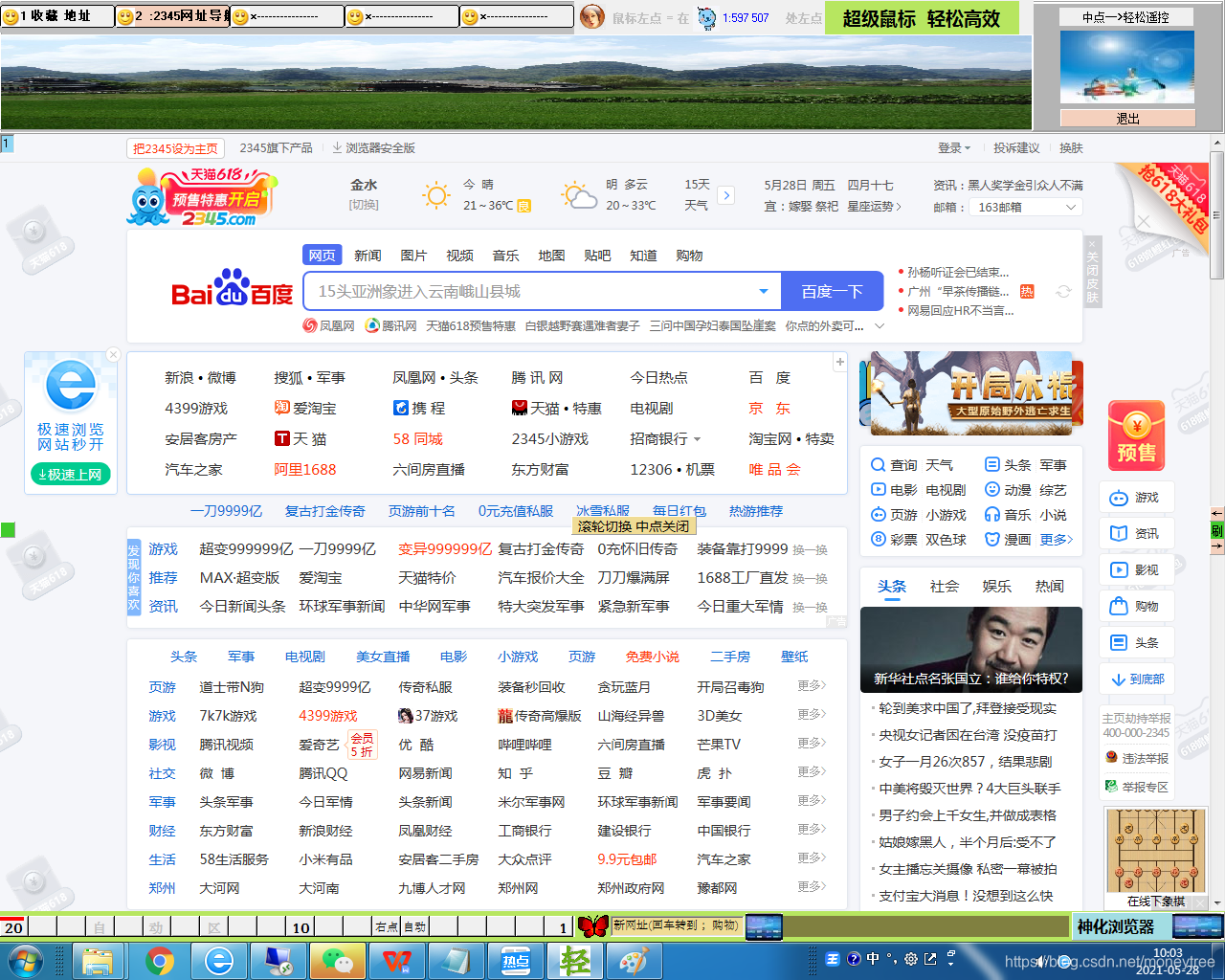Open the 资讯 sidebar icon button

(1136, 534)
